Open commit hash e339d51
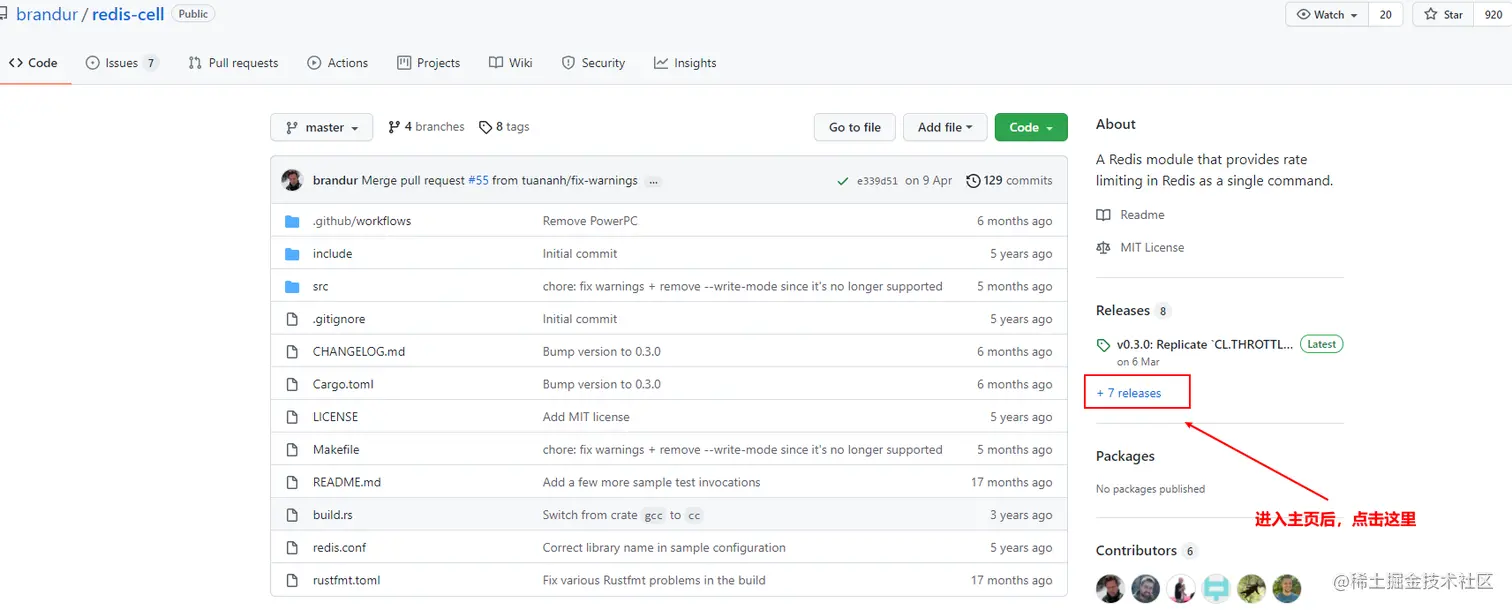1512x610 pixels. pyautogui.click(x=877, y=181)
